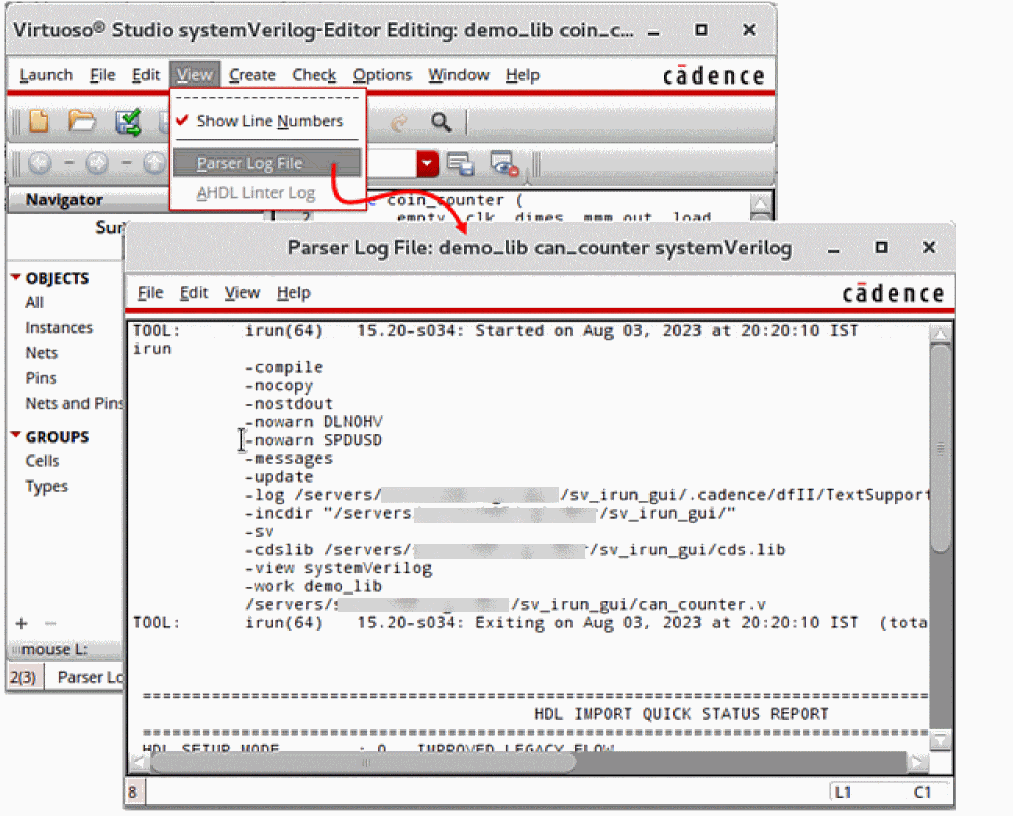Click the magnifying glass Search icon

coord(441,121)
